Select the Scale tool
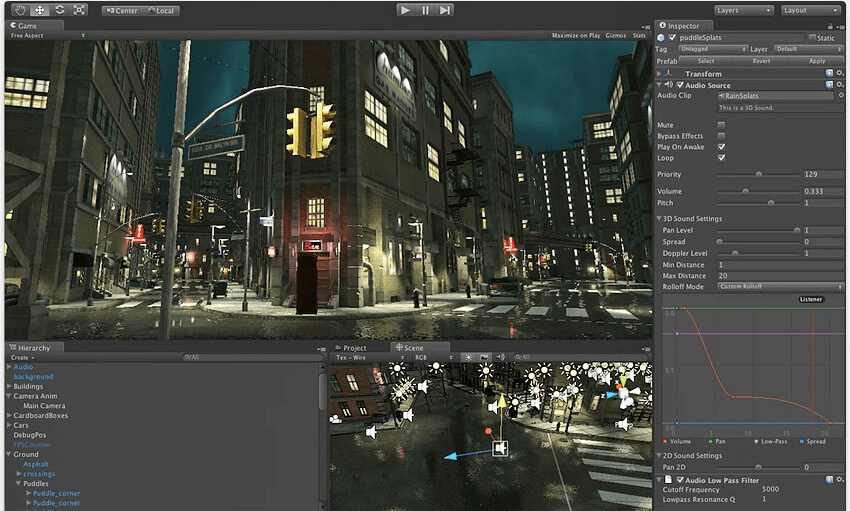The width and height of the screenshot is (850, 511). [80, 10]
